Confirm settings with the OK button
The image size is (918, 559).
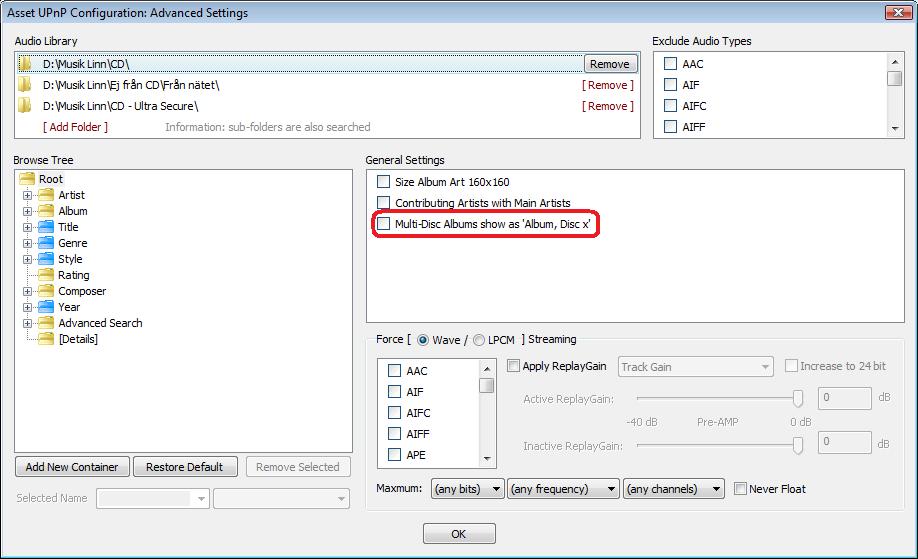coord(459,534)
